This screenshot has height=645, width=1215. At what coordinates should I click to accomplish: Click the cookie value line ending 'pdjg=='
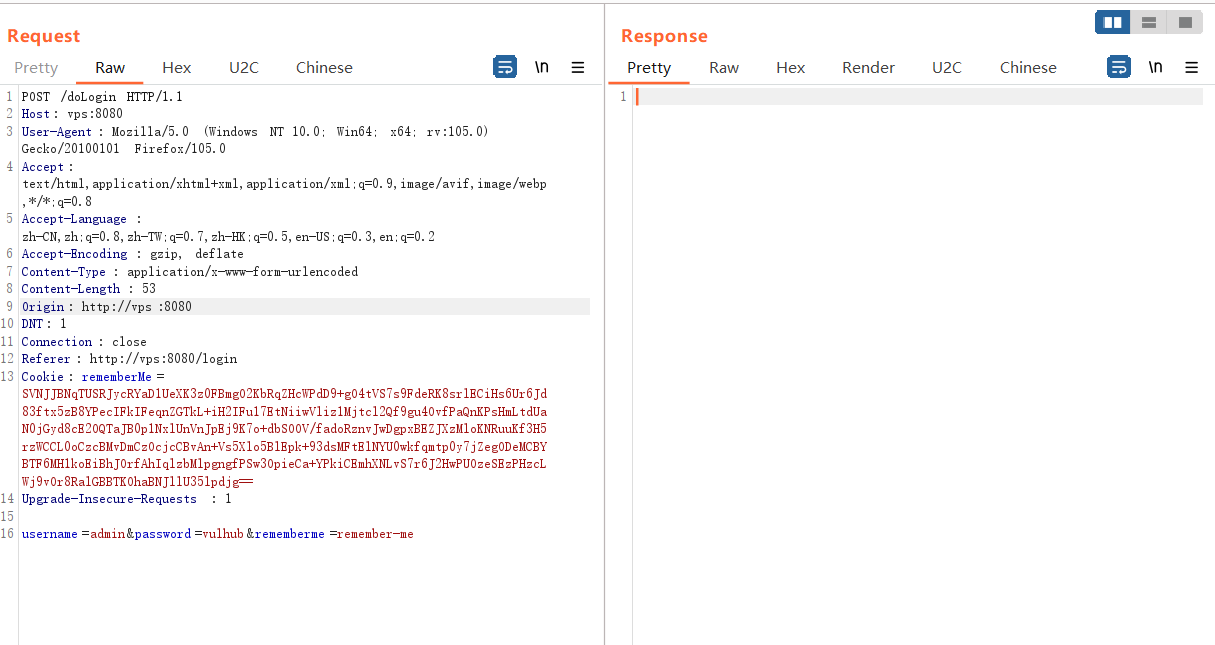tap(137, 482)
